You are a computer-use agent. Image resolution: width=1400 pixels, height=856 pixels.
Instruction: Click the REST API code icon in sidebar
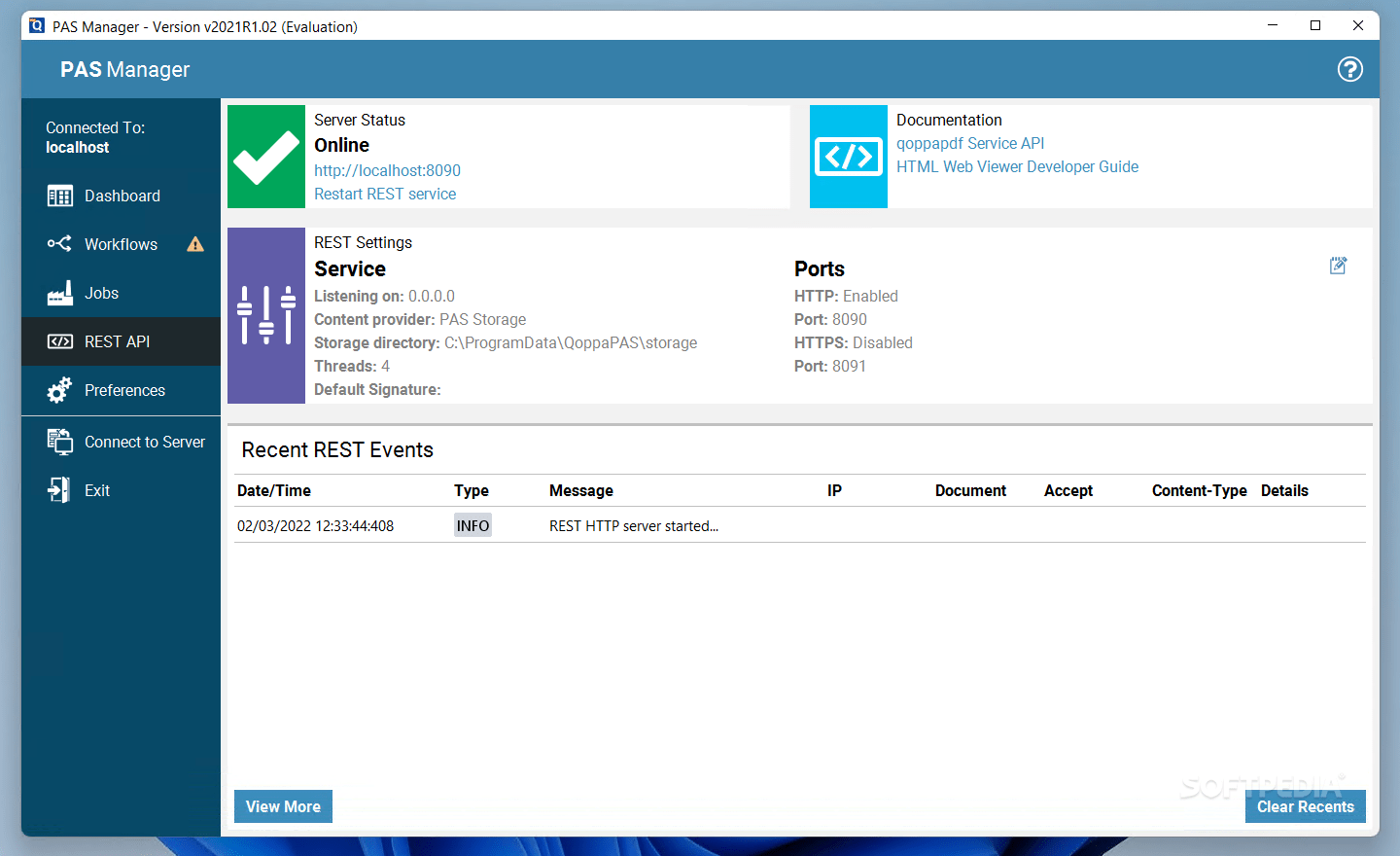59,341
